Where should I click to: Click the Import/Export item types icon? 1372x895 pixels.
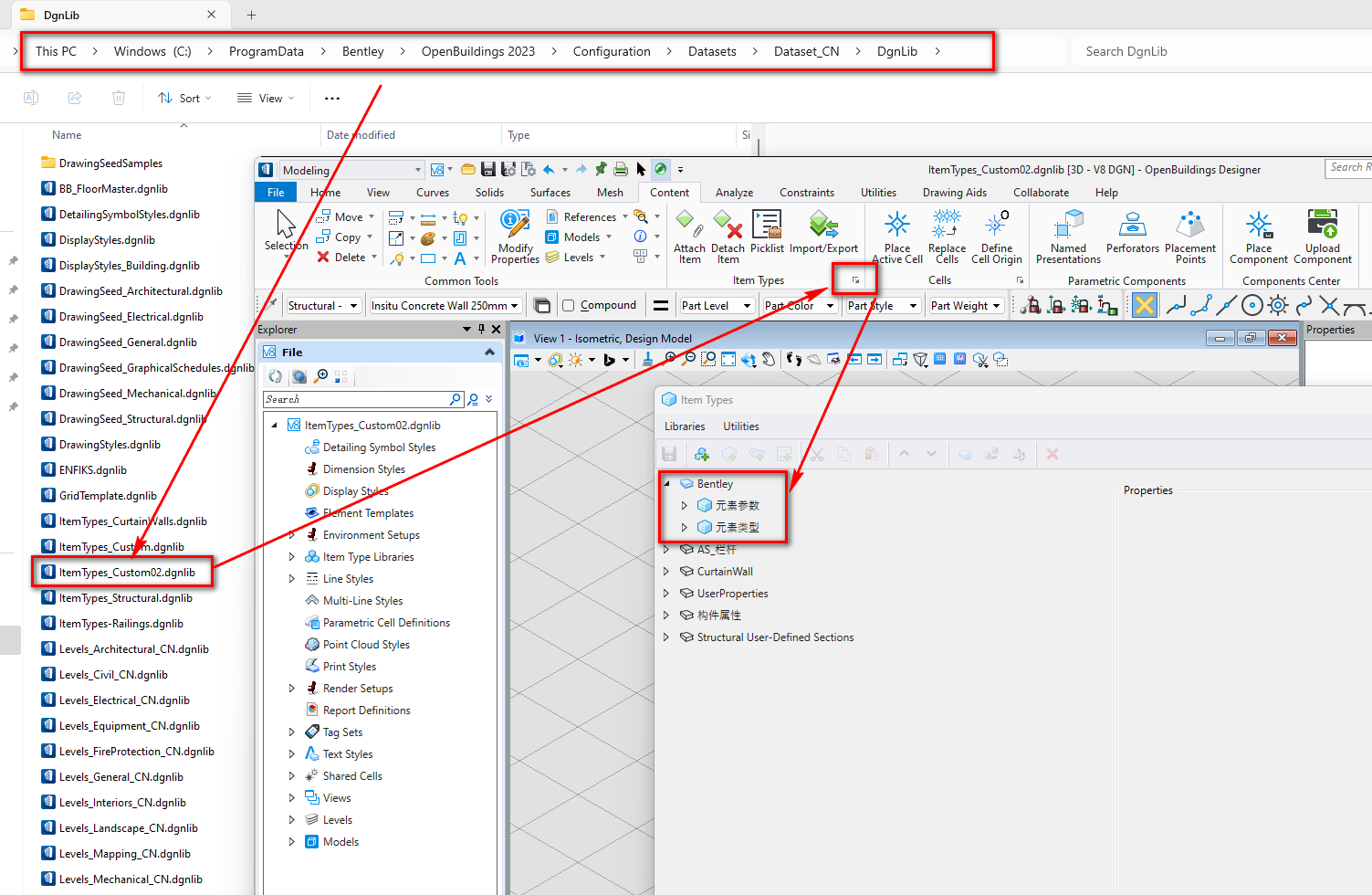823,225
